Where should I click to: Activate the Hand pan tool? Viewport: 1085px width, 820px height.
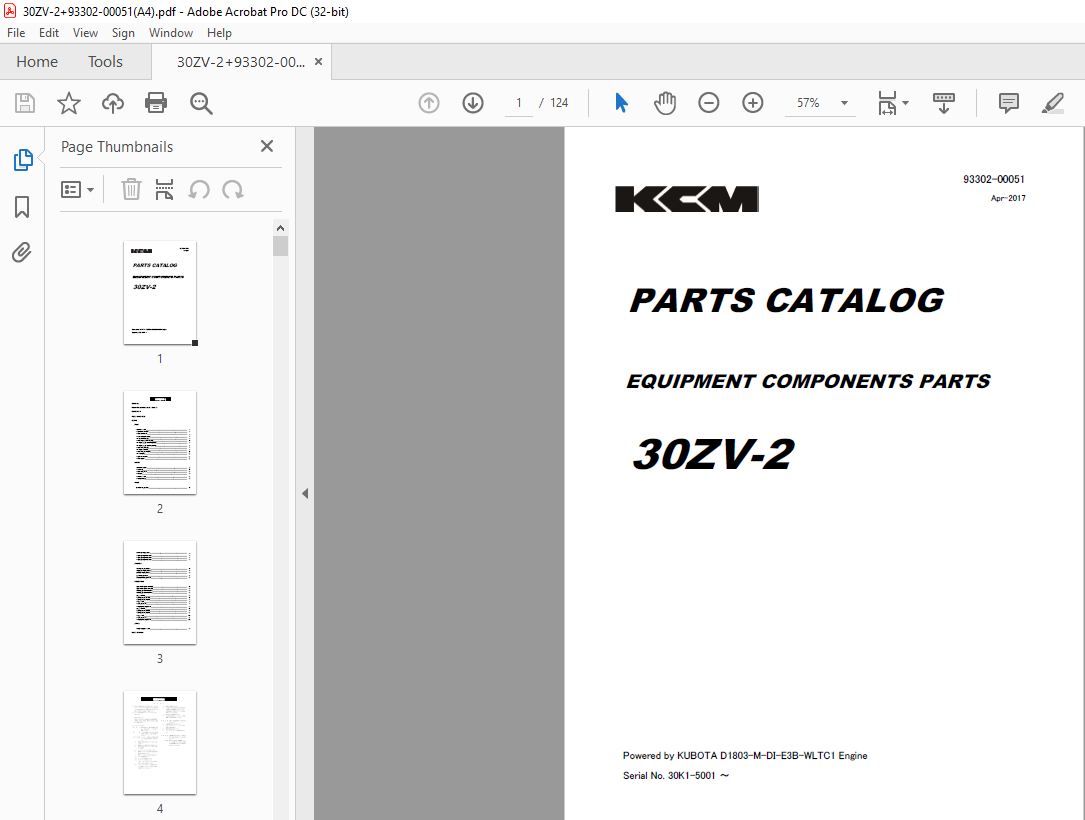[x=665, y=103]
